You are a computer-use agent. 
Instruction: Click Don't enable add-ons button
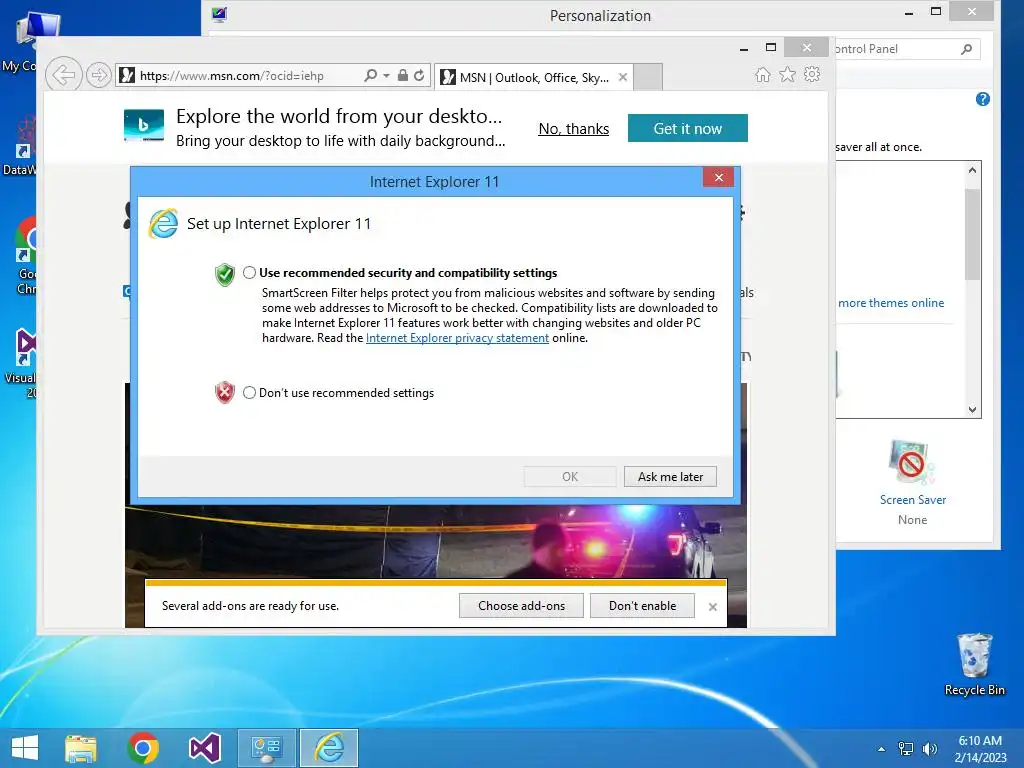point(642,605)
